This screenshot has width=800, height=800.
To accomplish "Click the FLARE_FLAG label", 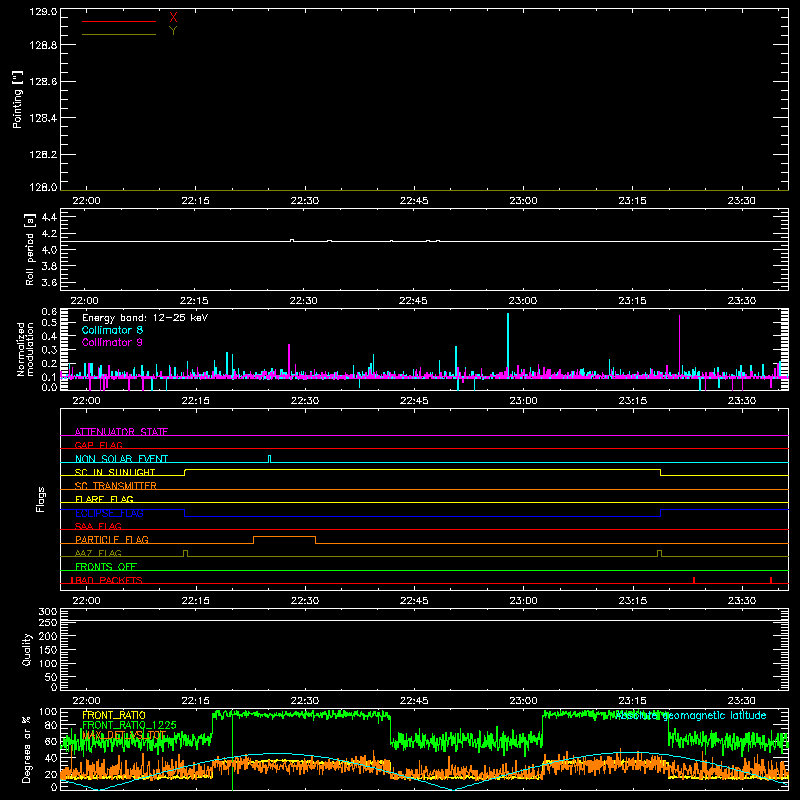I will click(x=104, y=499).
